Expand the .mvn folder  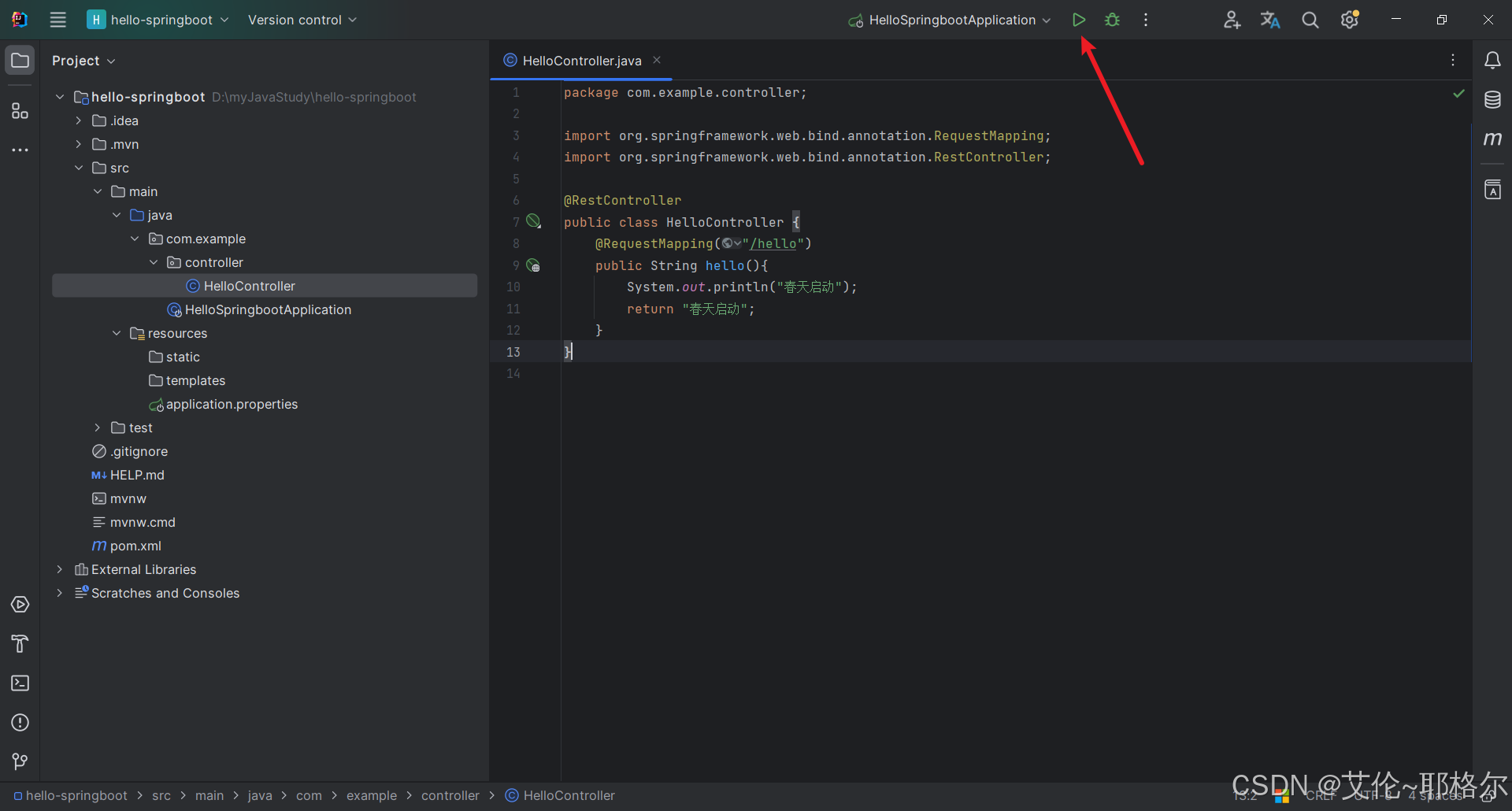(x=79, y=144)
